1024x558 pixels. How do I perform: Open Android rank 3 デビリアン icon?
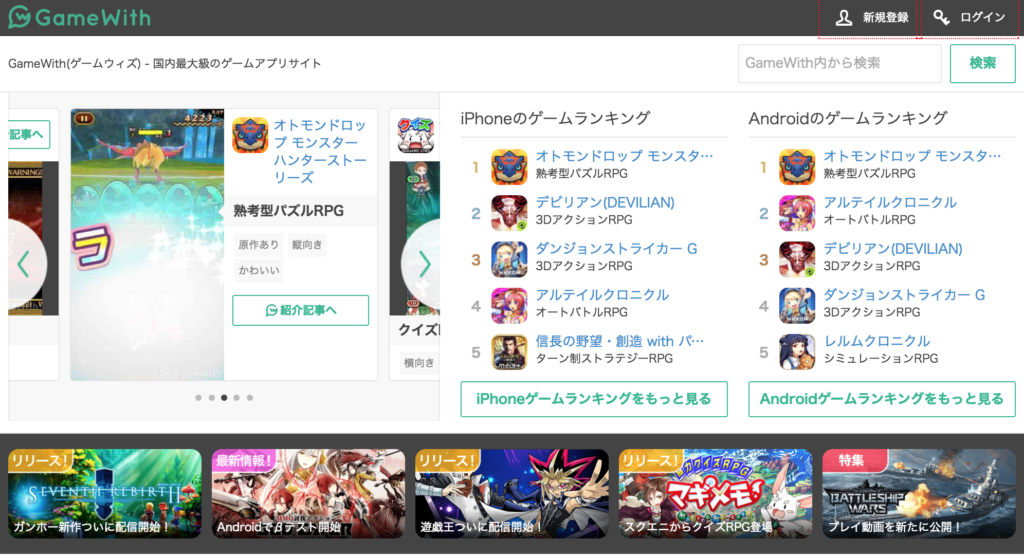[797, 259]
